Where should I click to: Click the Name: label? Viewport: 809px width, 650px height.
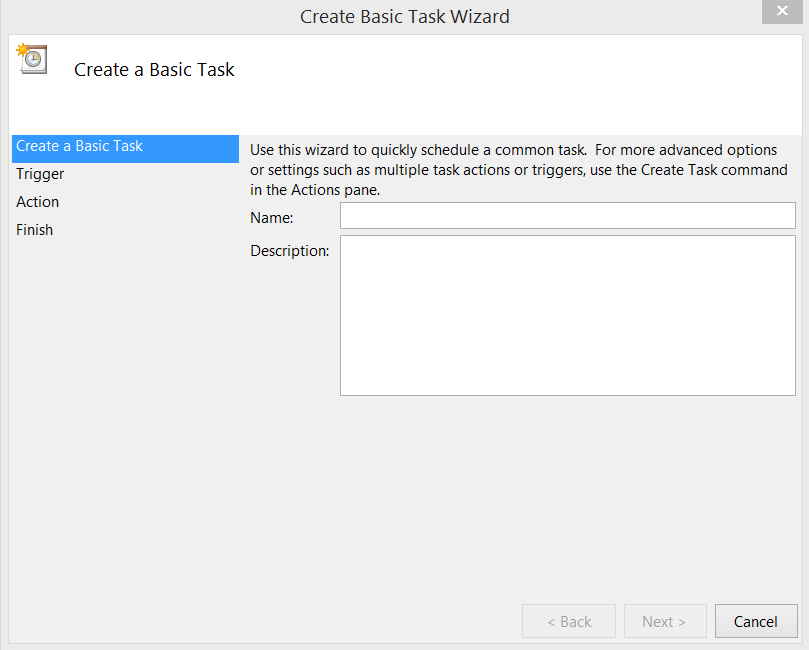(x=271, y=217)
